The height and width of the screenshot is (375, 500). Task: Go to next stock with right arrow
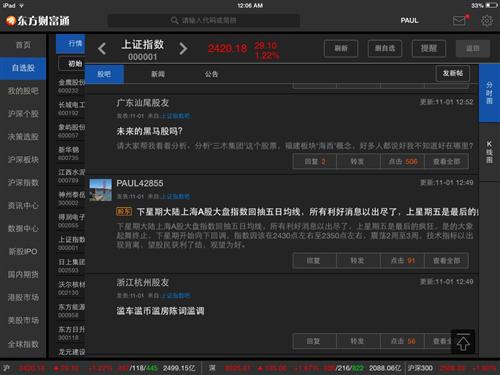coord(183,49)
